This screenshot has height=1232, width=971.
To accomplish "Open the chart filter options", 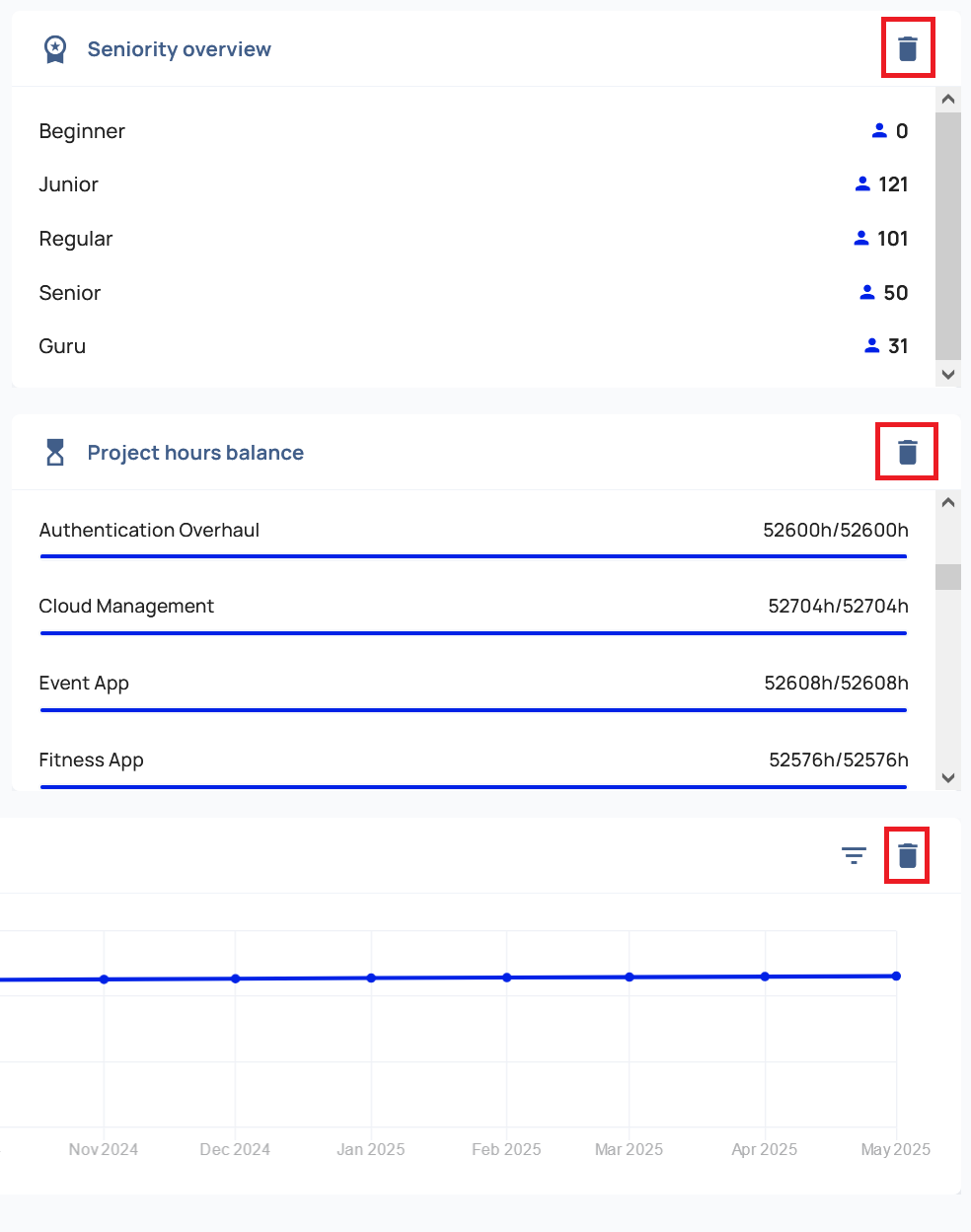I will tap(854, 855).
